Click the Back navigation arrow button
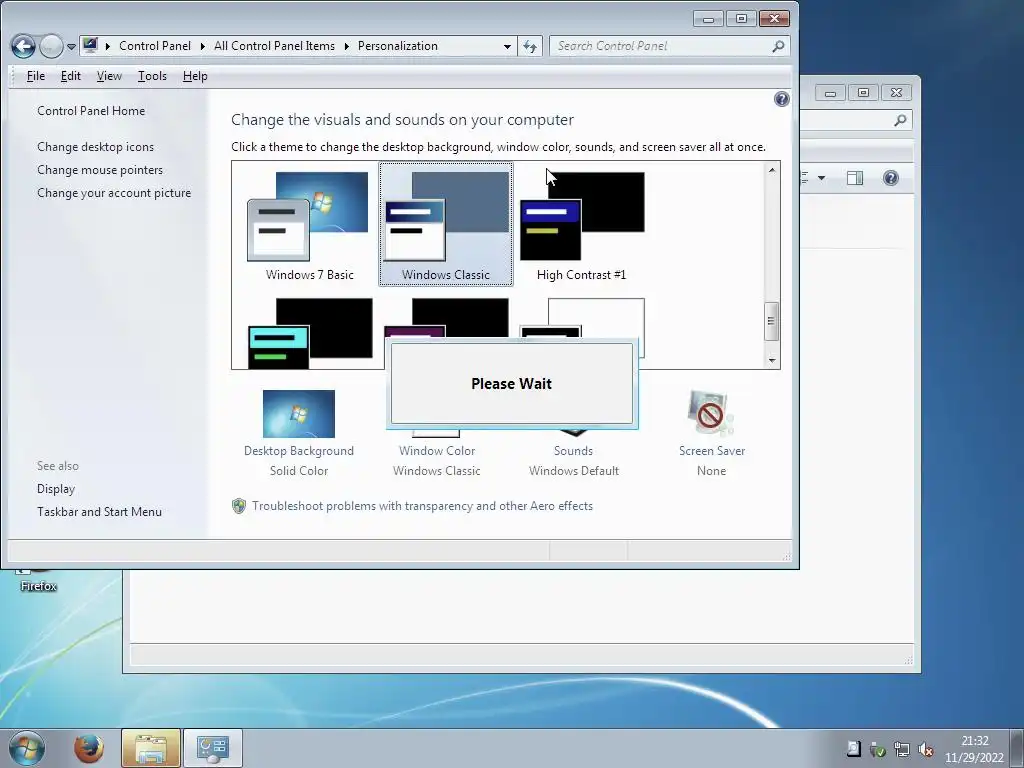 click(x=24, y=46)
